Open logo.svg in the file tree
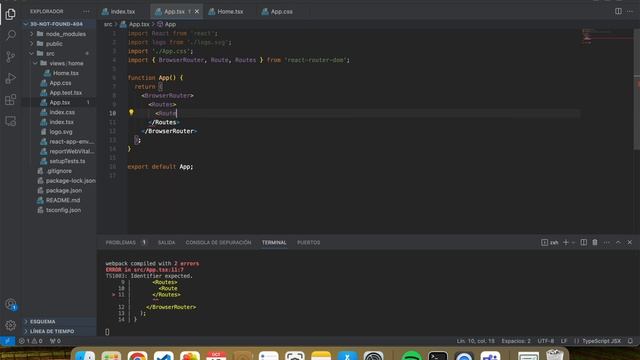640x360 pixels. pyautogui.click(x=61, y=132)
